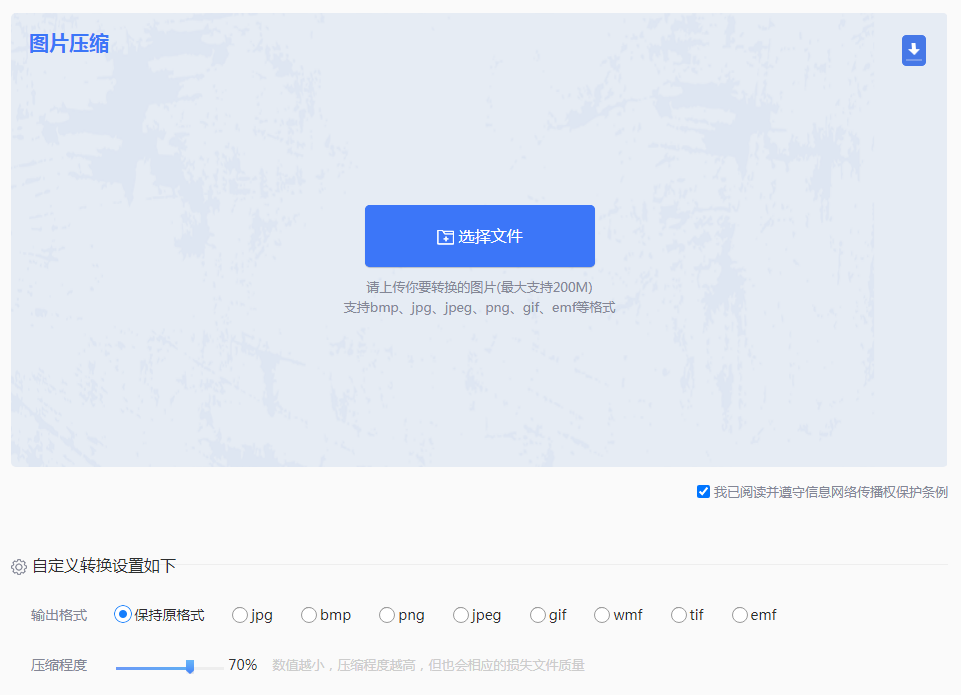
Task: Click the settings gear beside 自定义转换设置如下
Action: pyautogui.click(x=18, y=565)
